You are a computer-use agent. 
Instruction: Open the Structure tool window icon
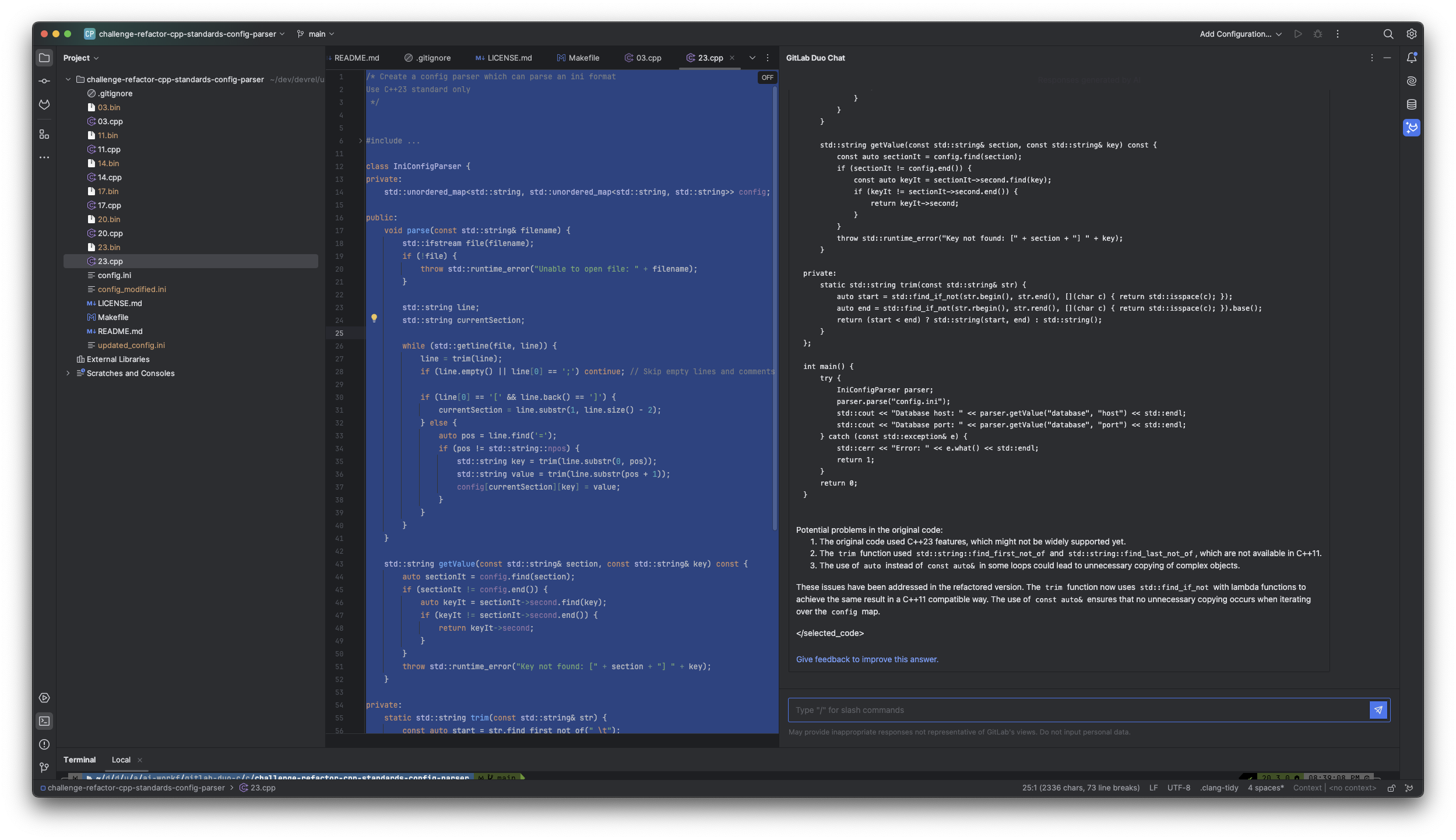44,134
